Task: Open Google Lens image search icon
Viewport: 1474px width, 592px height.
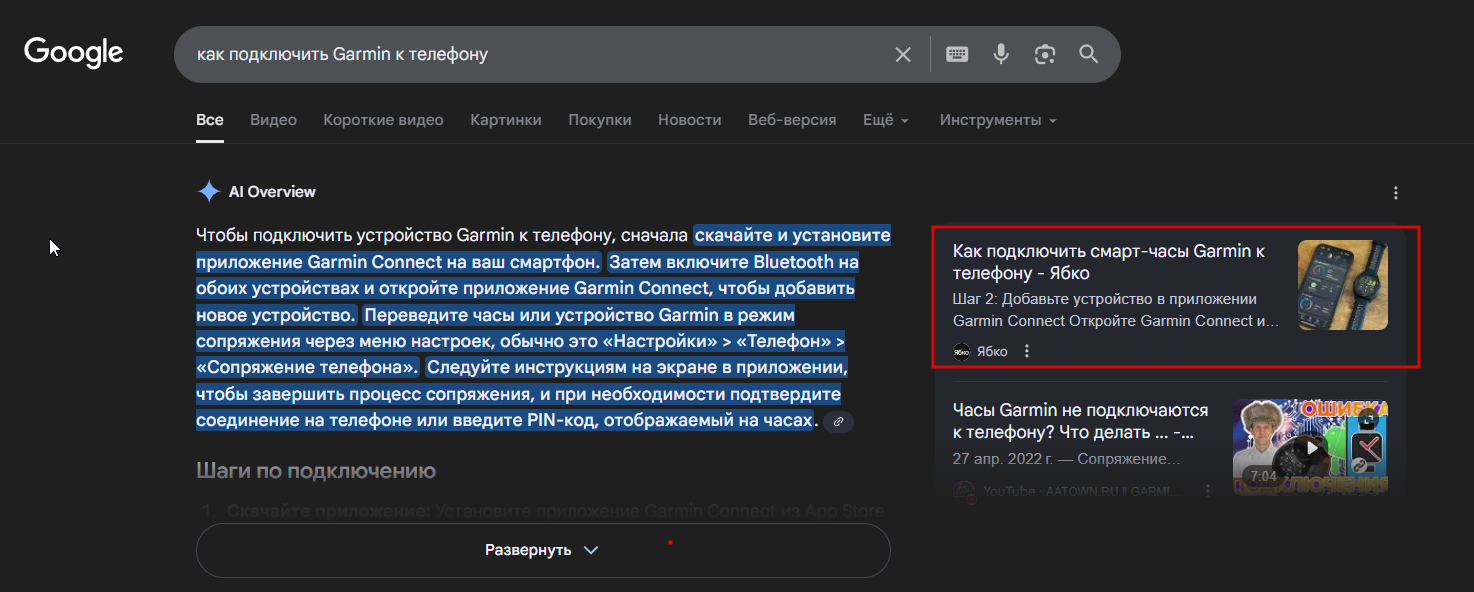Action: (x=1045, y=54)
